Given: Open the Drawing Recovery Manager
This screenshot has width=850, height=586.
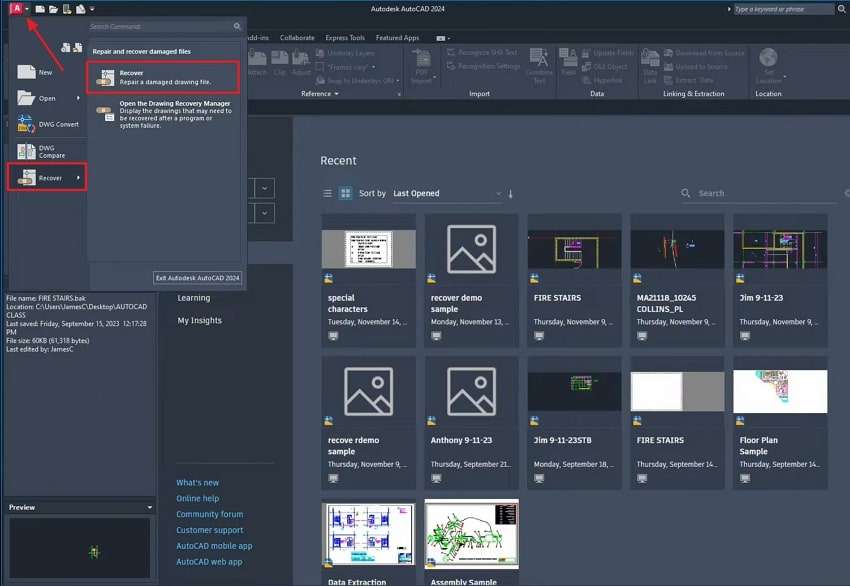Looking at the screenshot, I should (164, 114).
